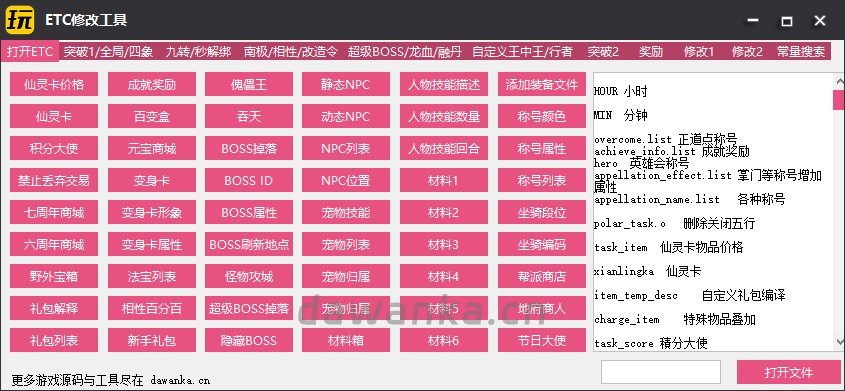Open the 奖励 tab
845x391 pixels.
click(x=651, y=52)
